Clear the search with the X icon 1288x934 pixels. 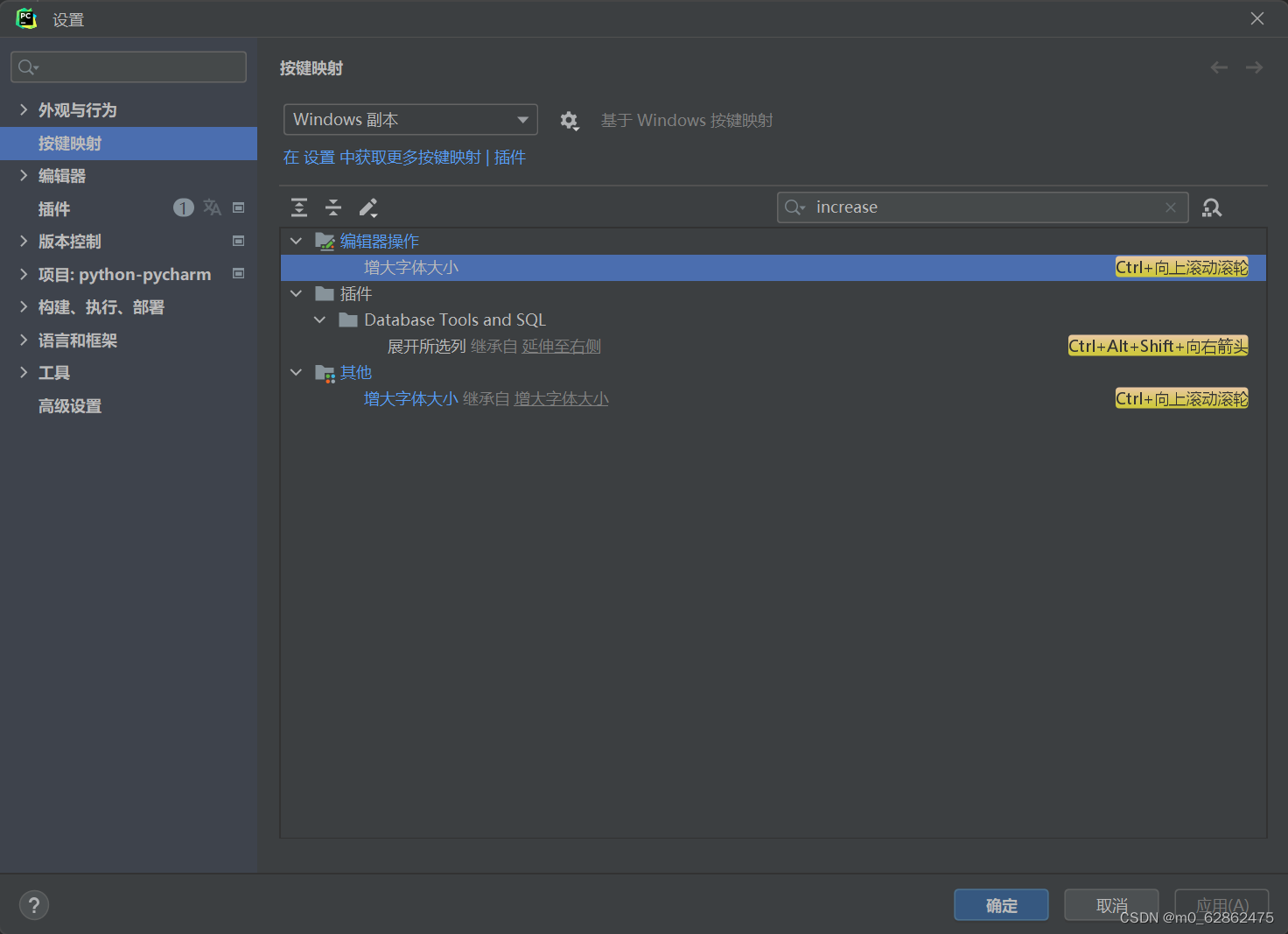point(1171,207)
